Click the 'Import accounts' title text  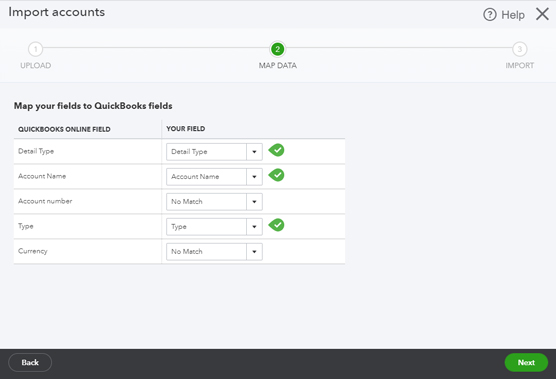click(57, 12)
